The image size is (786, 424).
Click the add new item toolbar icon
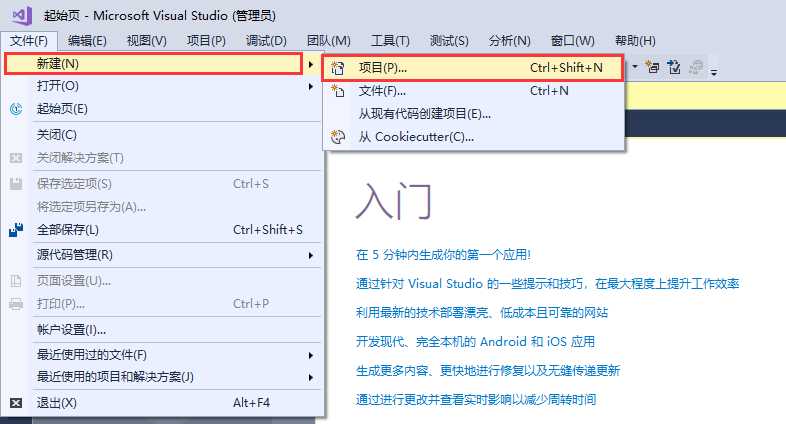point(652,67)
